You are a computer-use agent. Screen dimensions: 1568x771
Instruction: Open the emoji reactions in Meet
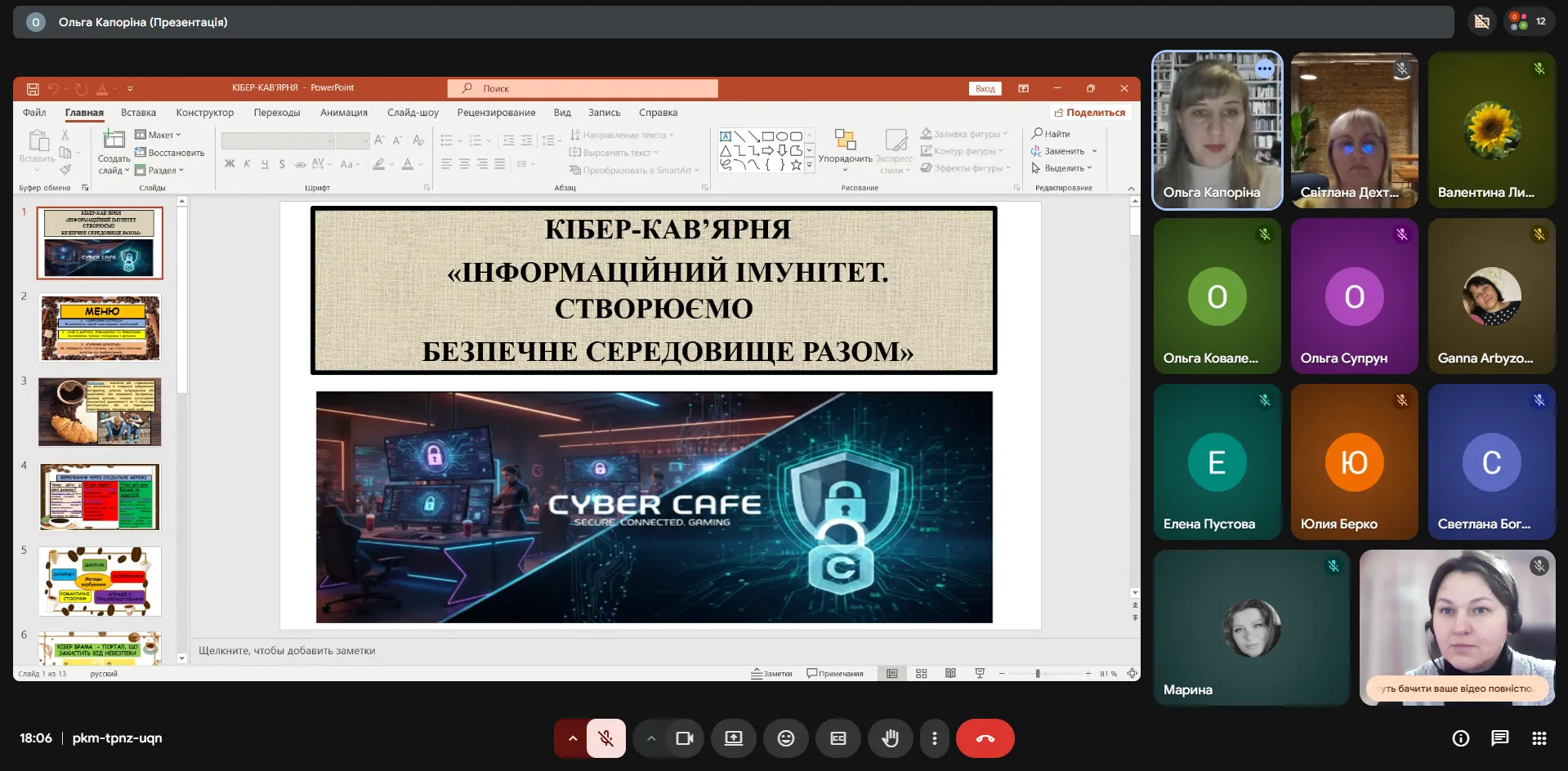[786, 738]
